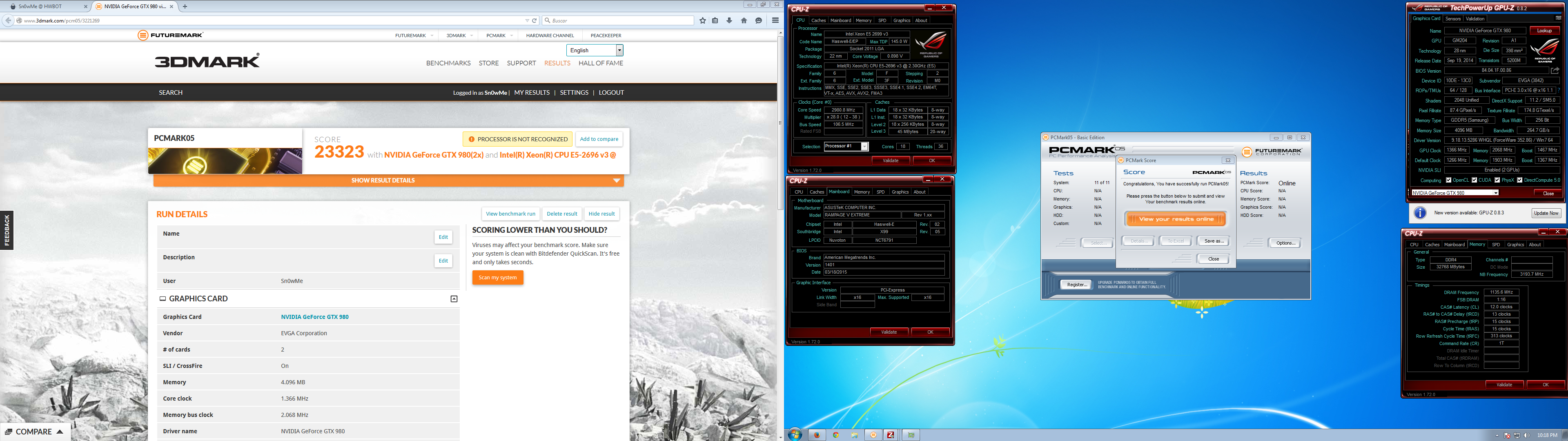Image resolution: width=1568 pixels, height=441 pixels.
Task: Open HALL OF FAME in site navigation
Action: (601, 63)
